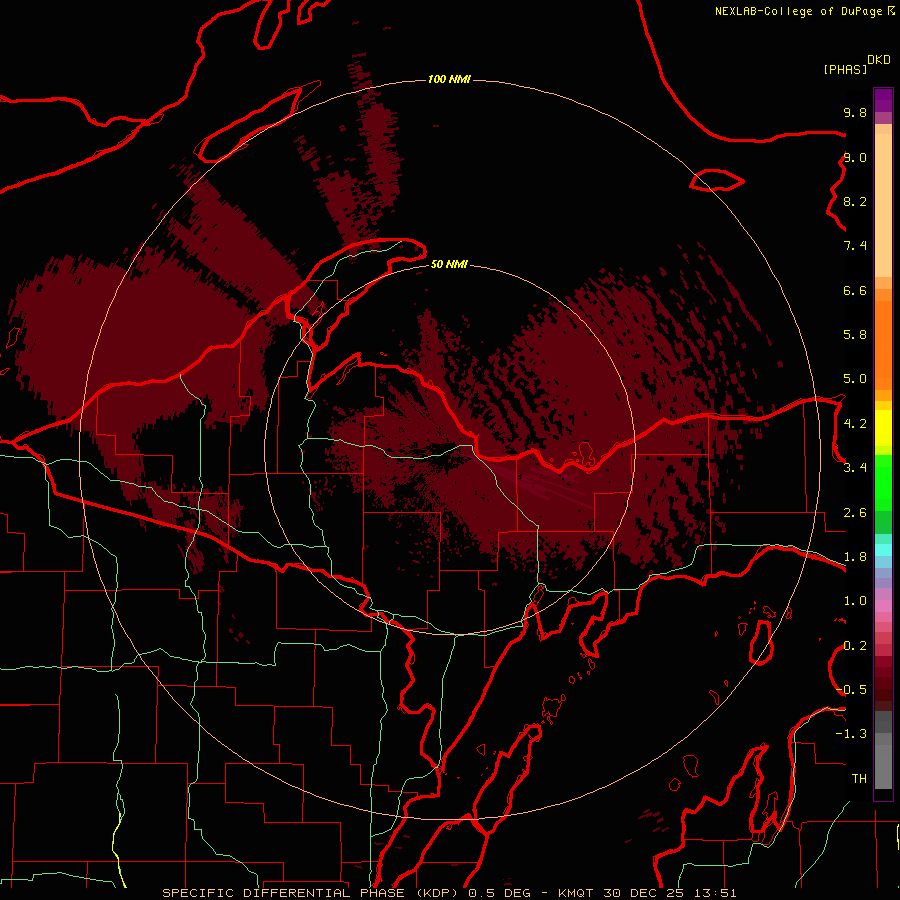Pick the yellow segment of the color scale

click(883, 428)
